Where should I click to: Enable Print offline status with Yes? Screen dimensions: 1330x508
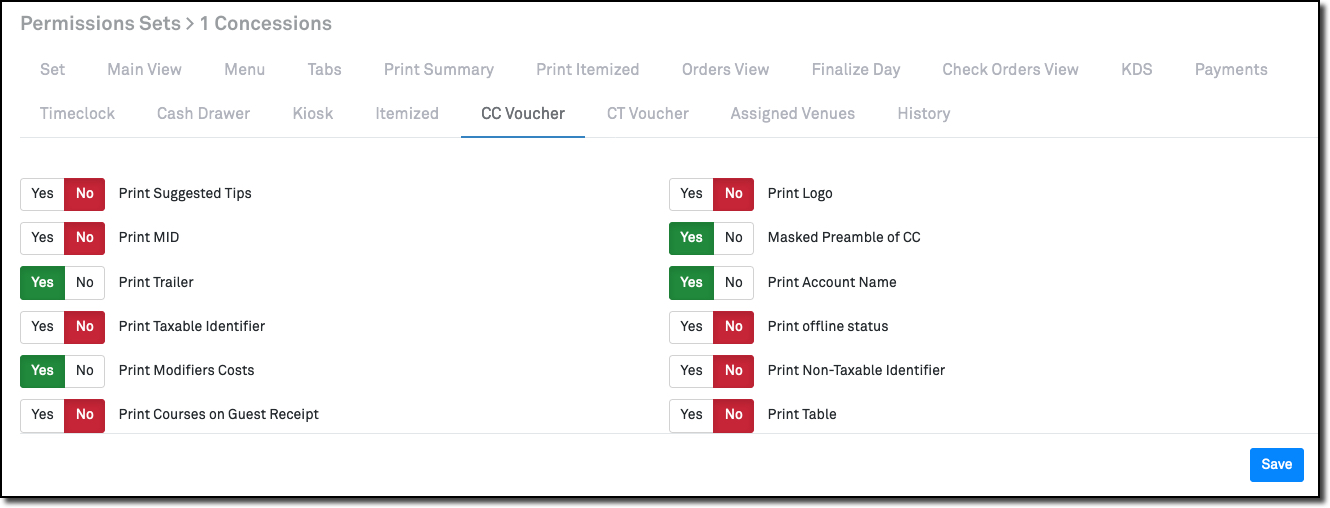[691, 326]
